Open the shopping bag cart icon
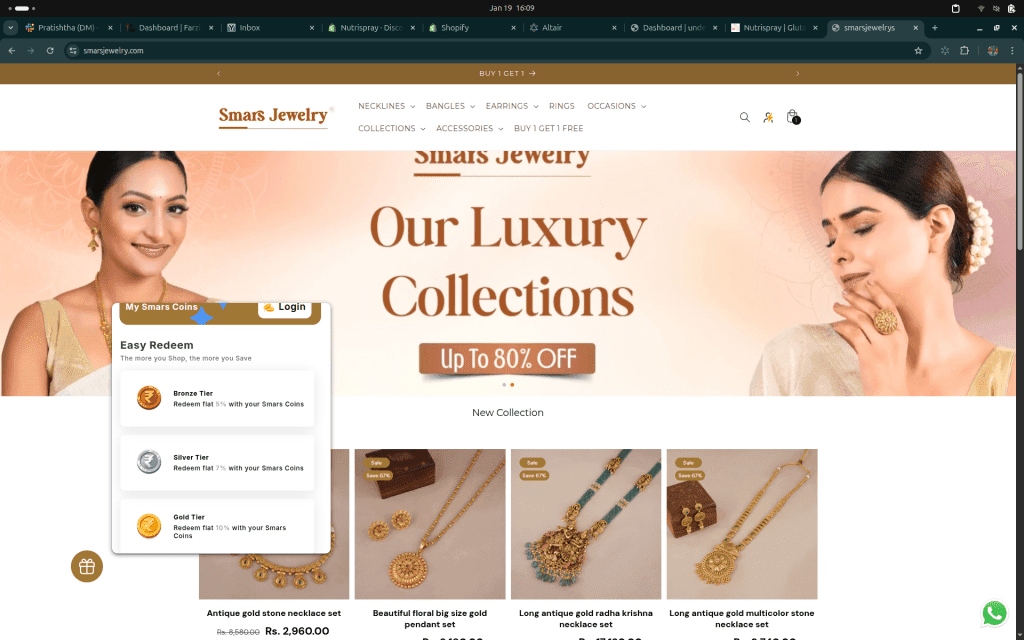 (793, 117)
